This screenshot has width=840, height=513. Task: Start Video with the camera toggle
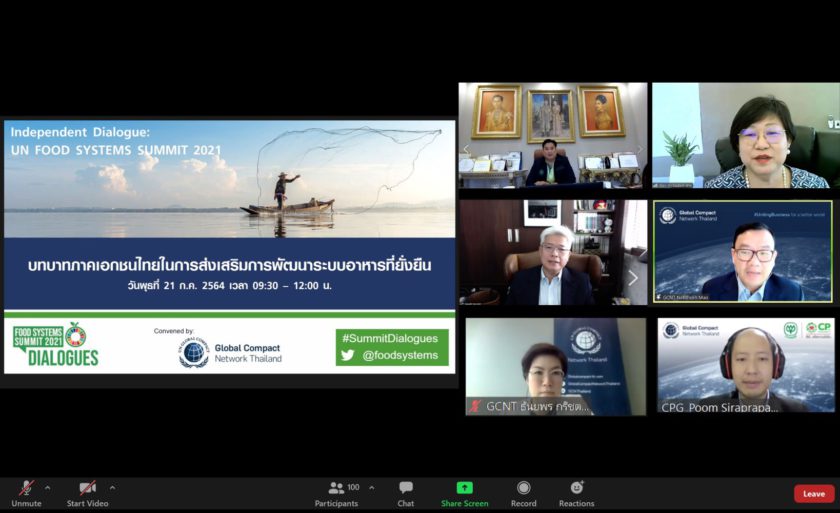87,489
